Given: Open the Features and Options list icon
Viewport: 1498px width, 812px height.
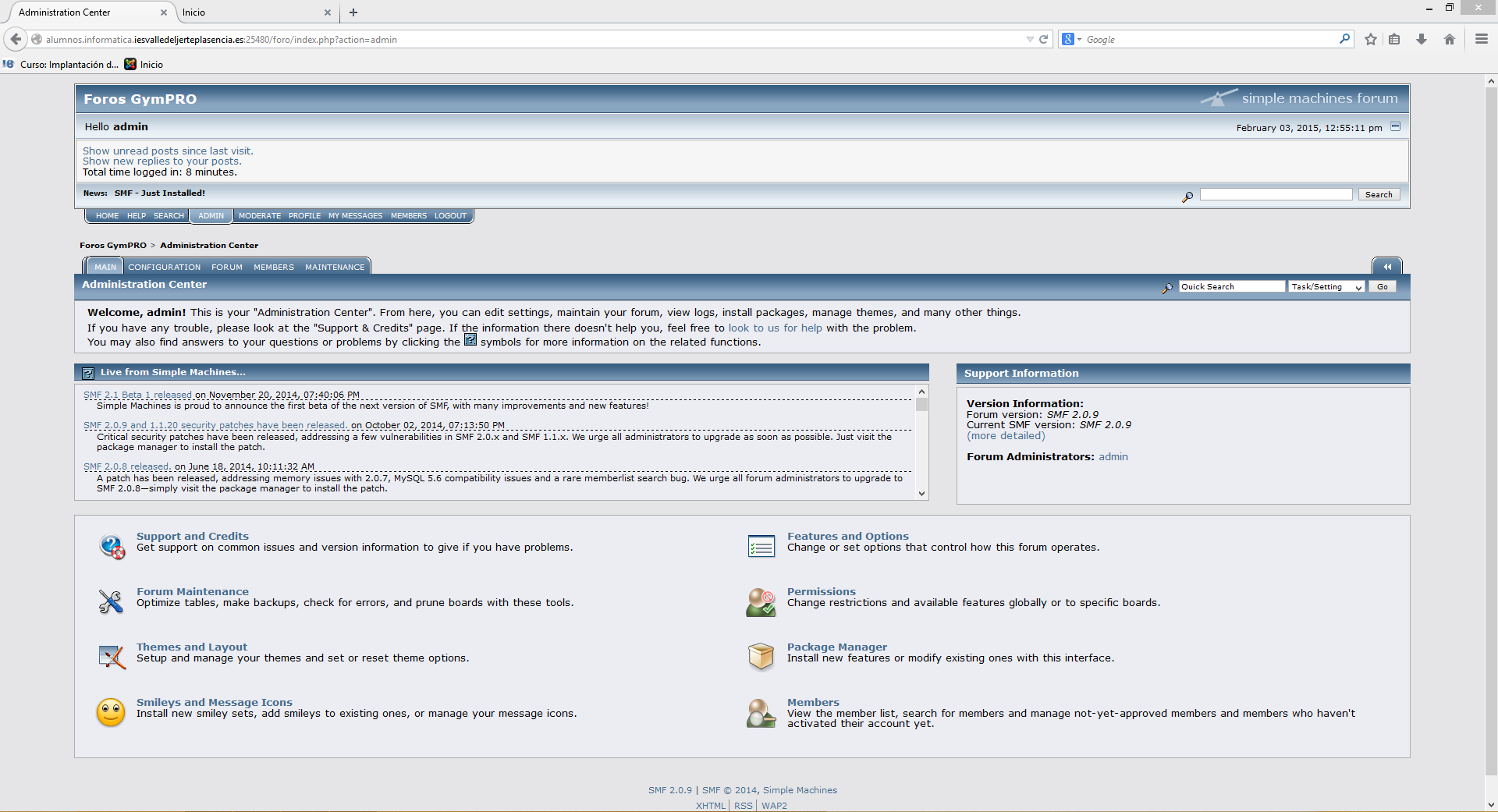Looking at the screenshot, I should point(761,546).
